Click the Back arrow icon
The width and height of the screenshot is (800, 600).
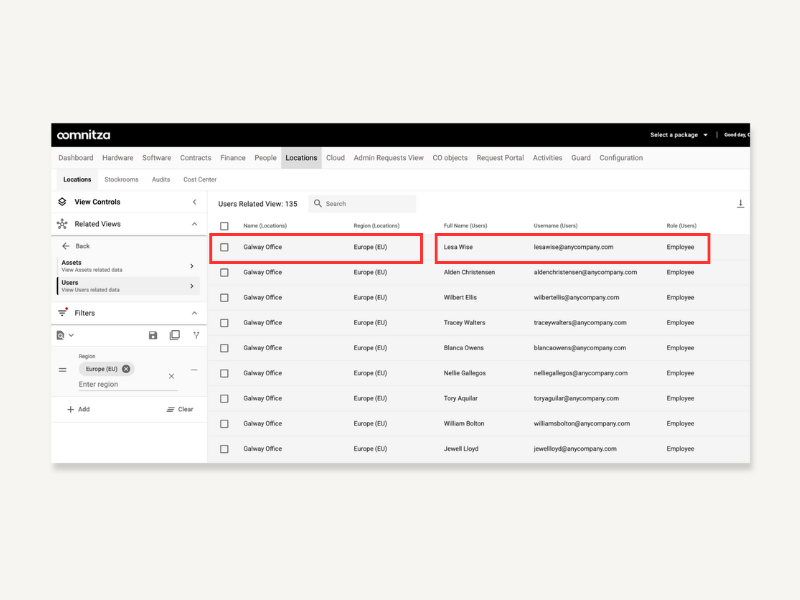[x=66, y=246]
